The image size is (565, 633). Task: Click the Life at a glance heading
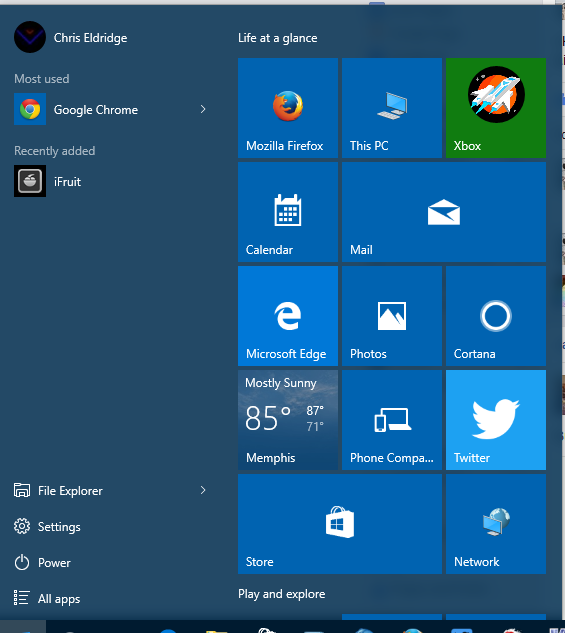(x=278, y=38)
